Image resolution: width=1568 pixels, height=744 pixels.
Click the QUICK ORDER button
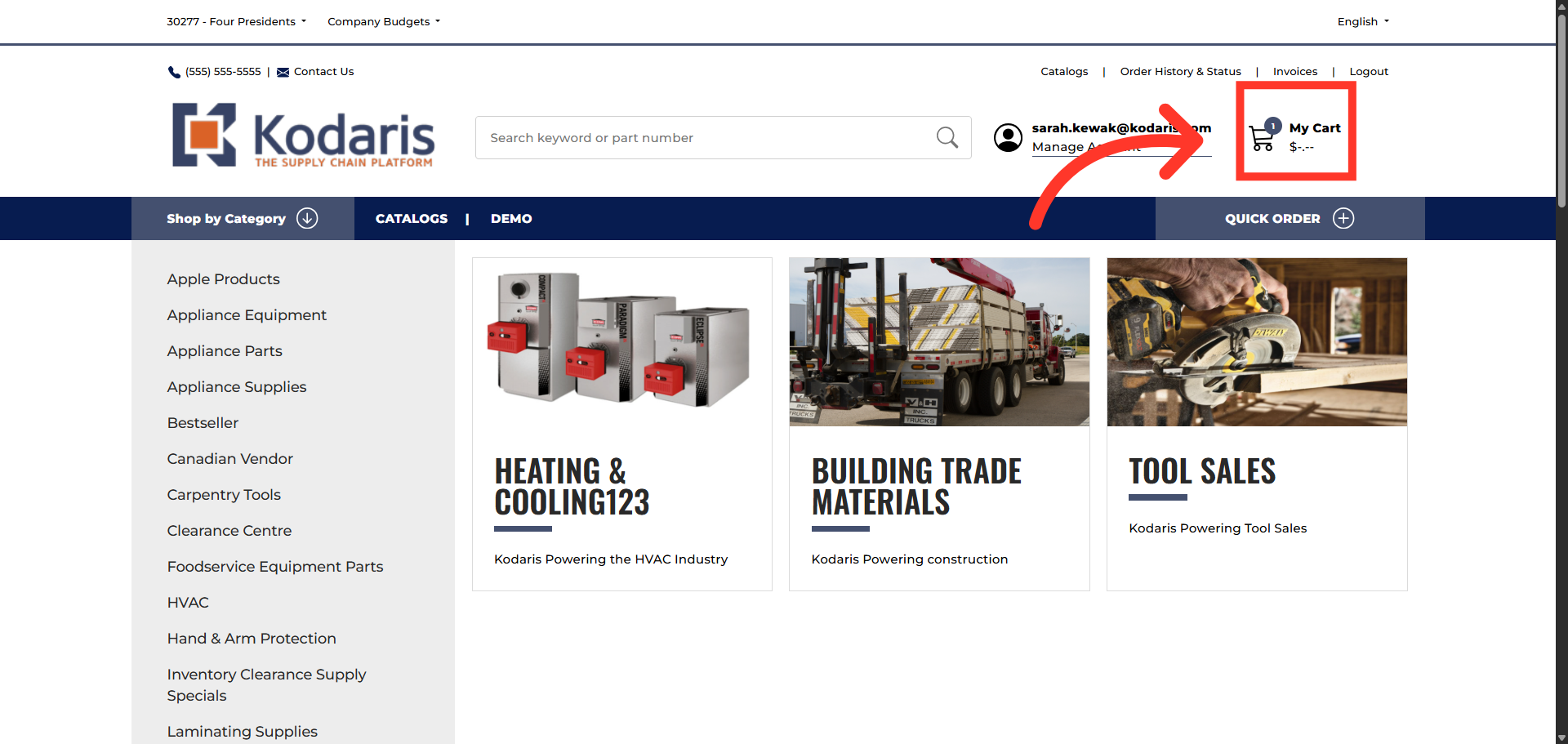tap(1290, 218)
